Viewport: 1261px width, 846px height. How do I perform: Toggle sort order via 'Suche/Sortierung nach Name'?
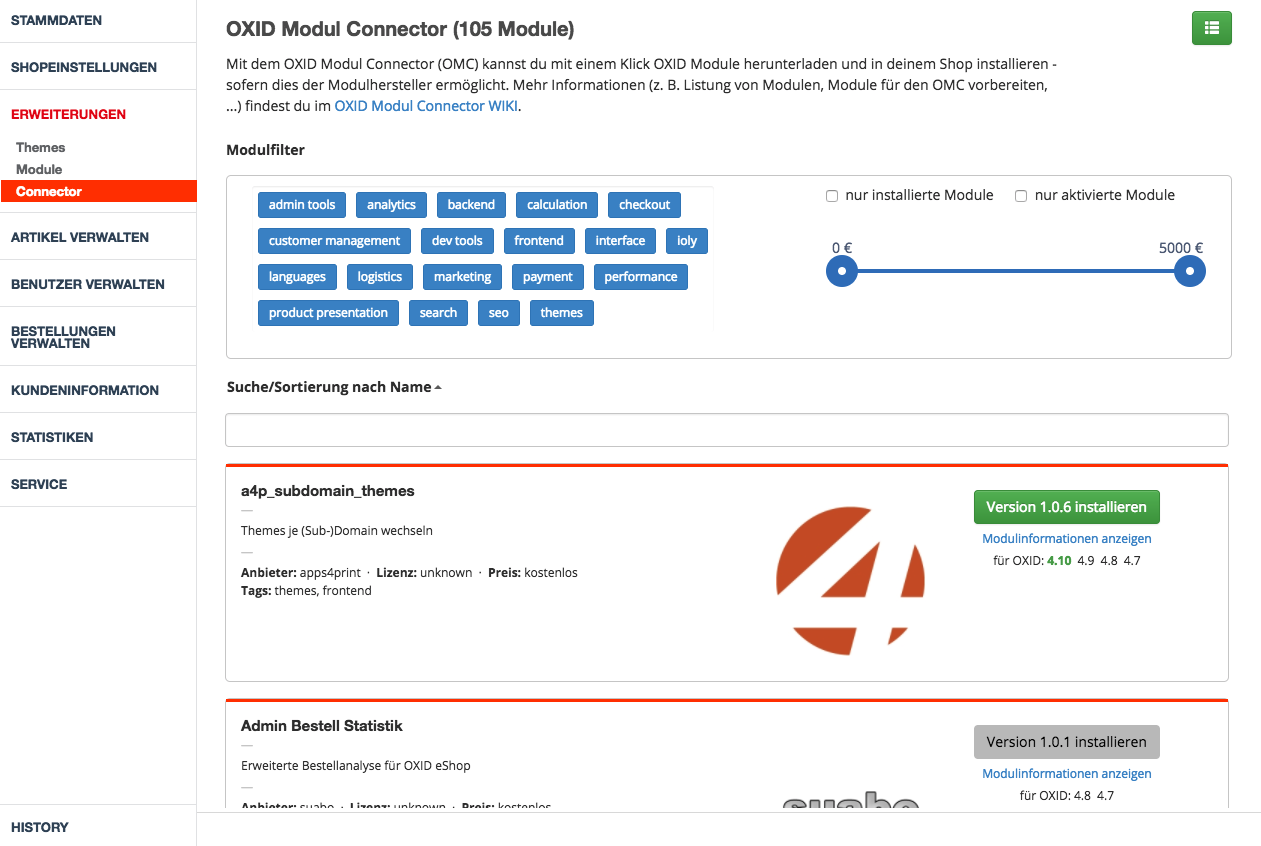coord(334,387)
